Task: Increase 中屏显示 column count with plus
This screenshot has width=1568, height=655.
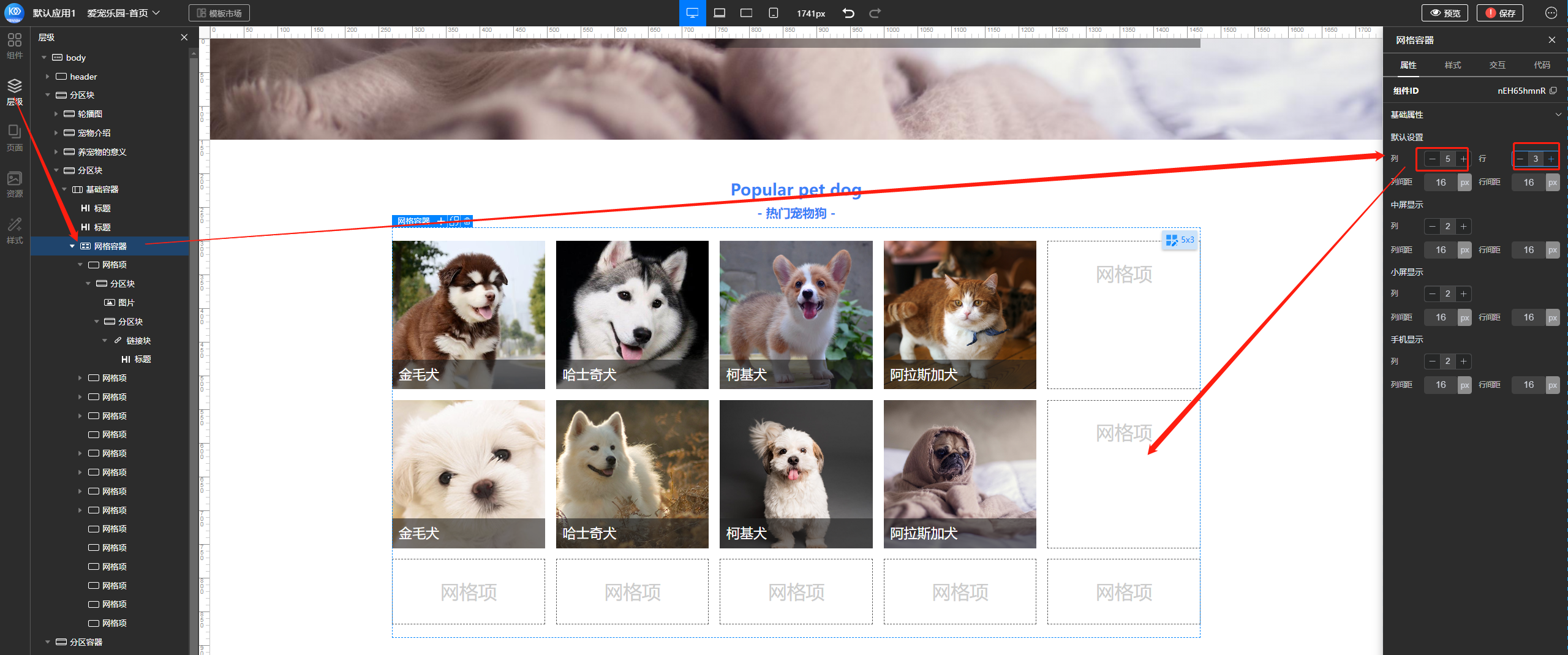Action: pyautogui.click(x=1463, y=227)
